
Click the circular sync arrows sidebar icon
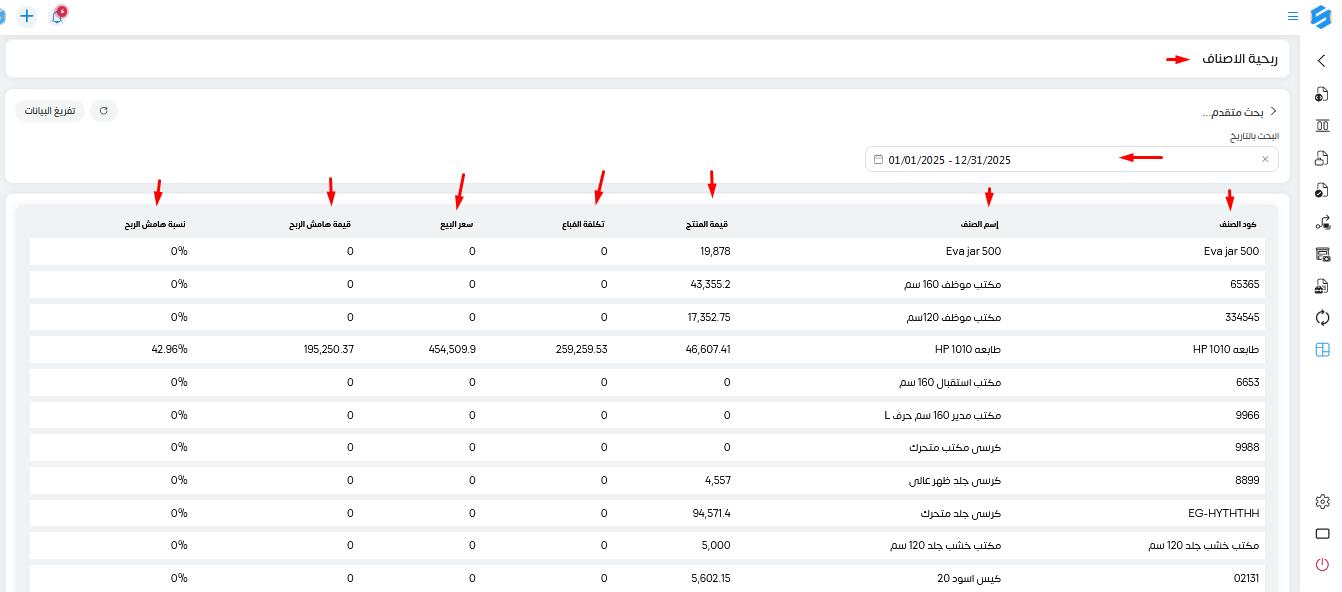(x=1322, y=318)
